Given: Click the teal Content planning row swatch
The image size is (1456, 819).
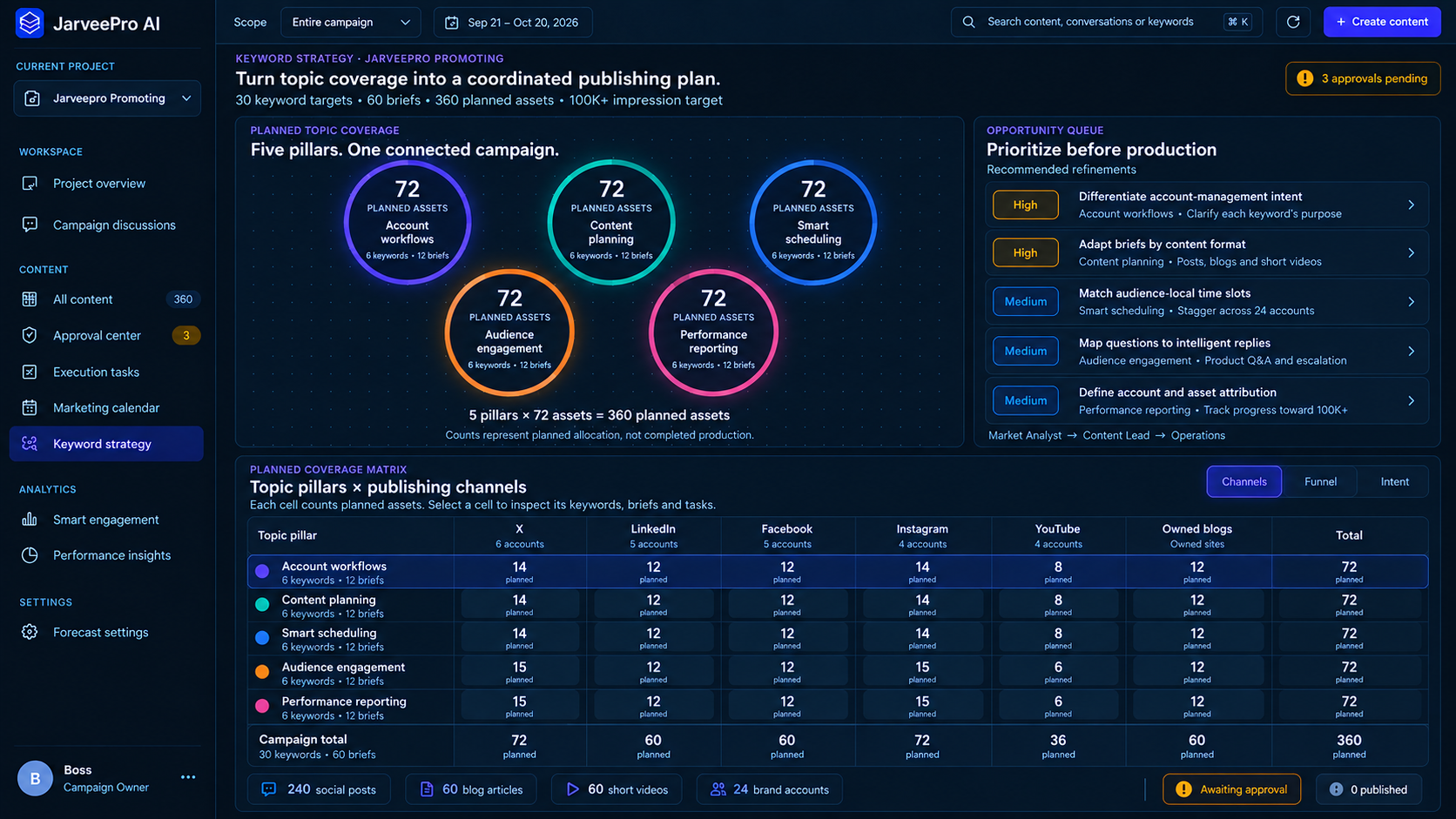Looking at the screenshot, I should pyautogui.click(x=262, y=605).
